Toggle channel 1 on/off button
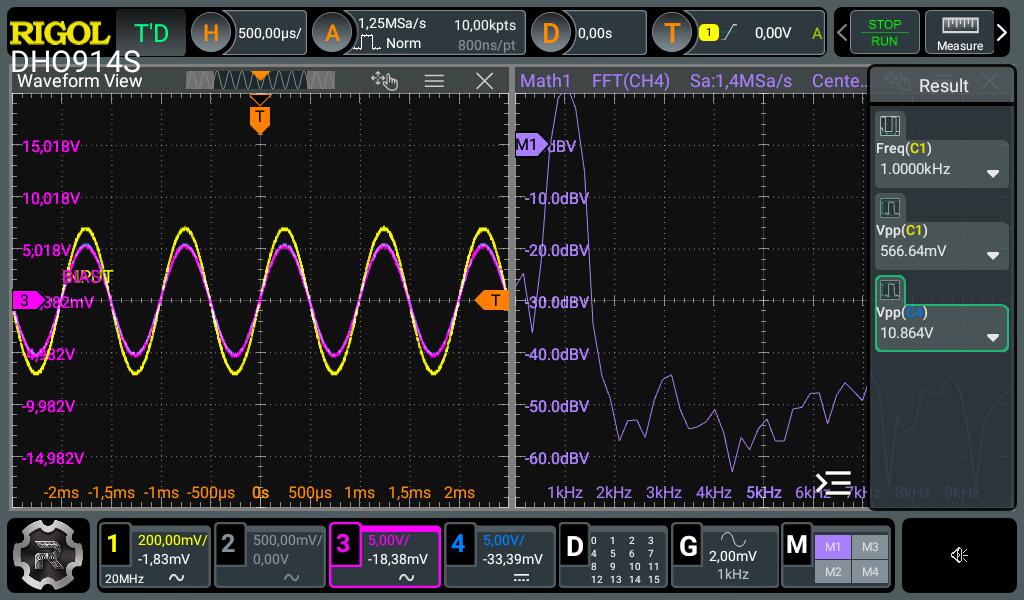The height and width of the screenshot is (600, 1024). [x=113, y=543]
